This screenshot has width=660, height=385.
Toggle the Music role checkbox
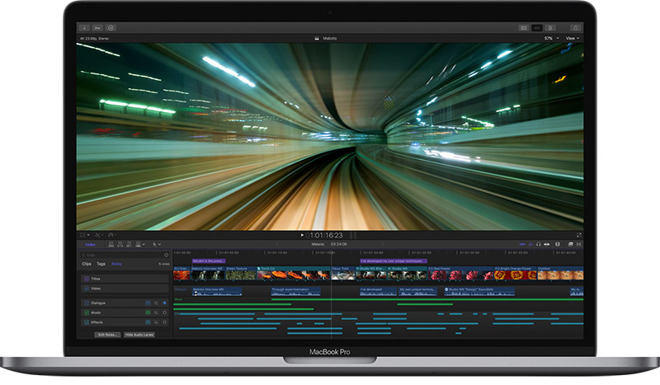[x=86, y=313]
